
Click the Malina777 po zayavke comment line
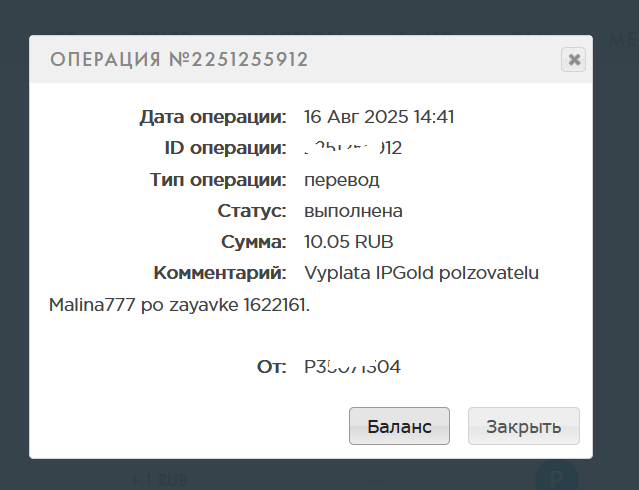coord(180,305)
